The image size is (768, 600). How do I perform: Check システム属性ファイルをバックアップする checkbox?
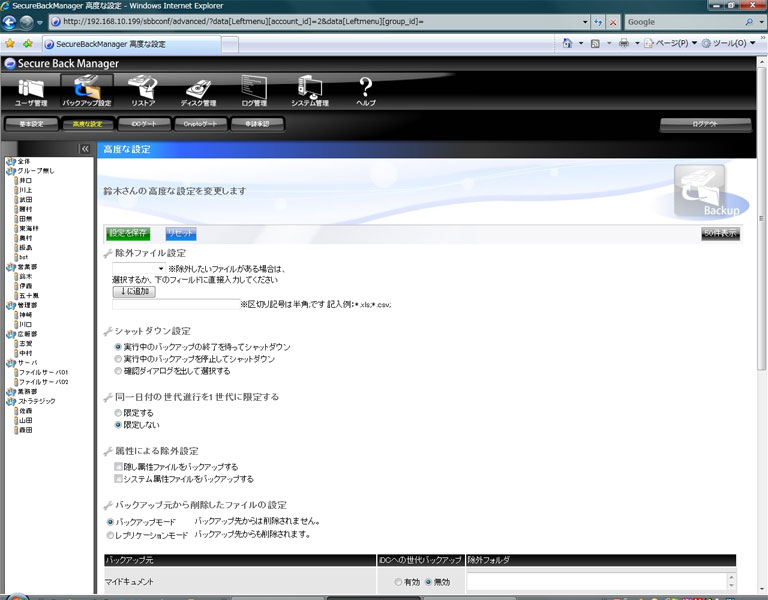coord(118,479)
